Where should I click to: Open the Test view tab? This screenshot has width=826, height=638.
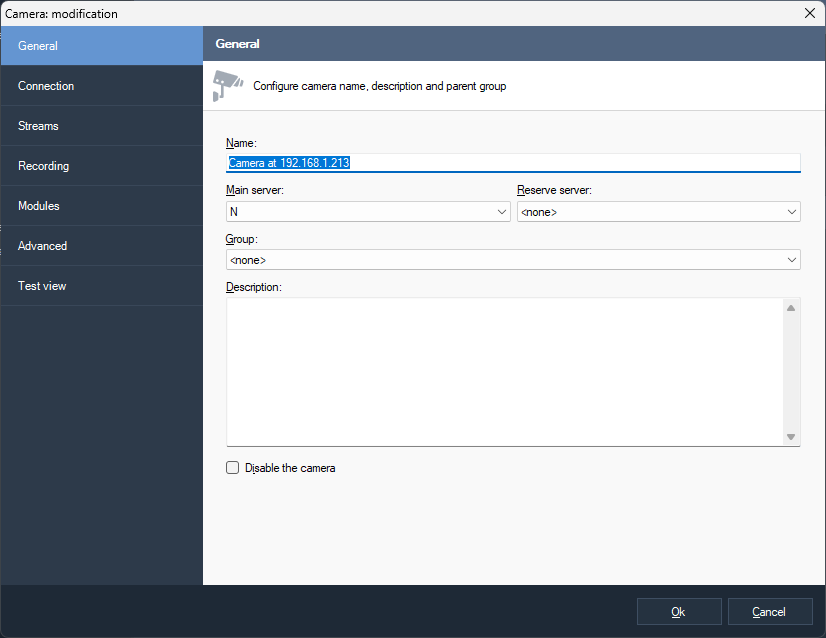101,286
